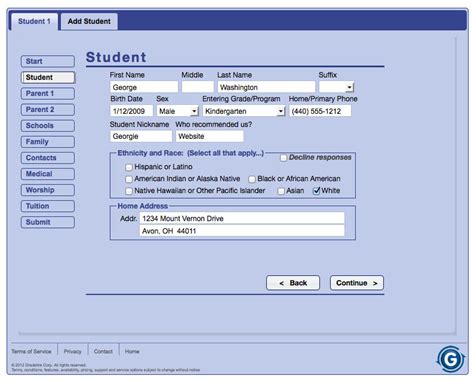Click the Student Nickname field Georgie

click(x=141, y=136)
